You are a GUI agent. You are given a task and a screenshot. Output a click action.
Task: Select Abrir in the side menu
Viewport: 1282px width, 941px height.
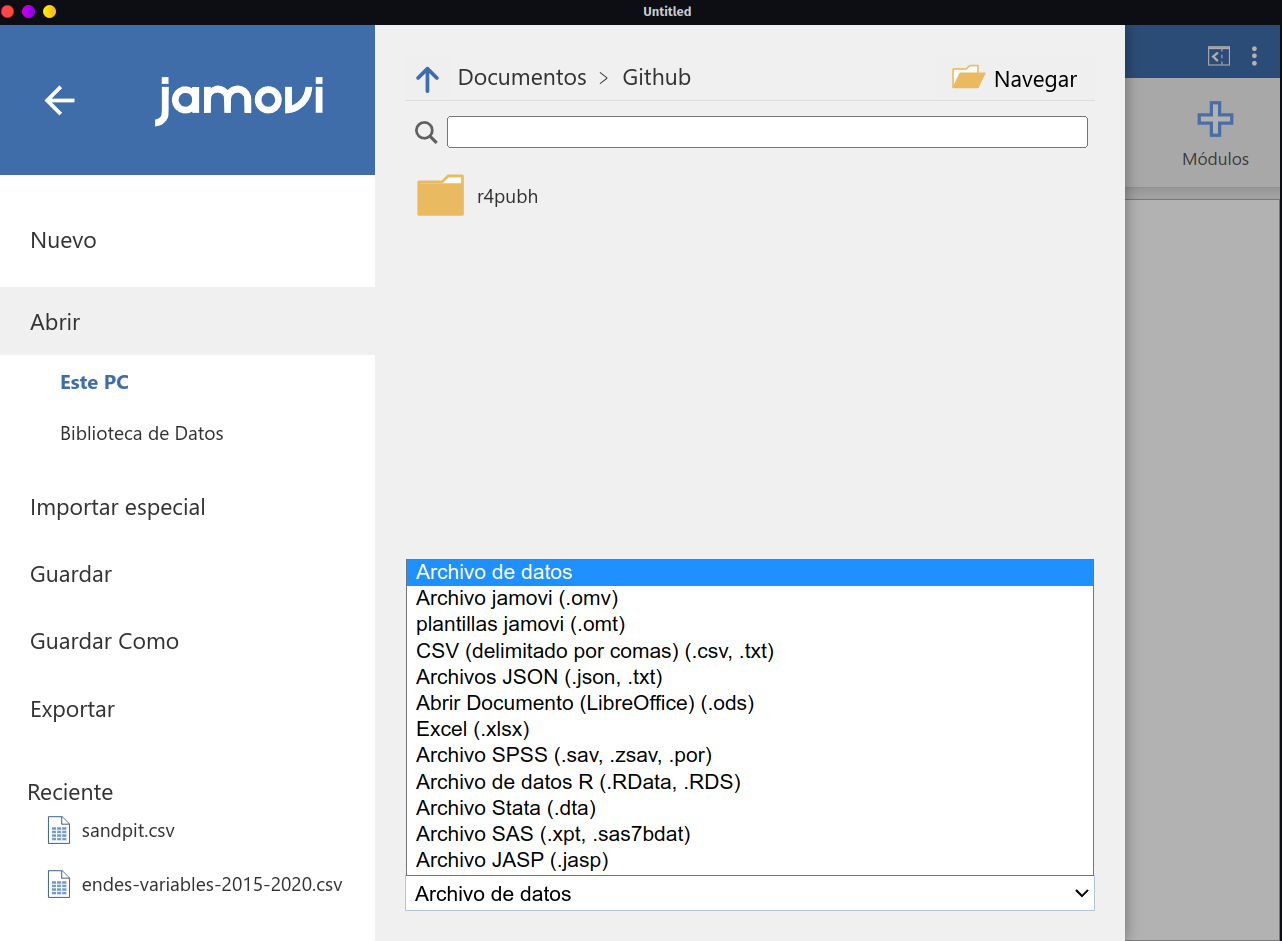point(187,322)
